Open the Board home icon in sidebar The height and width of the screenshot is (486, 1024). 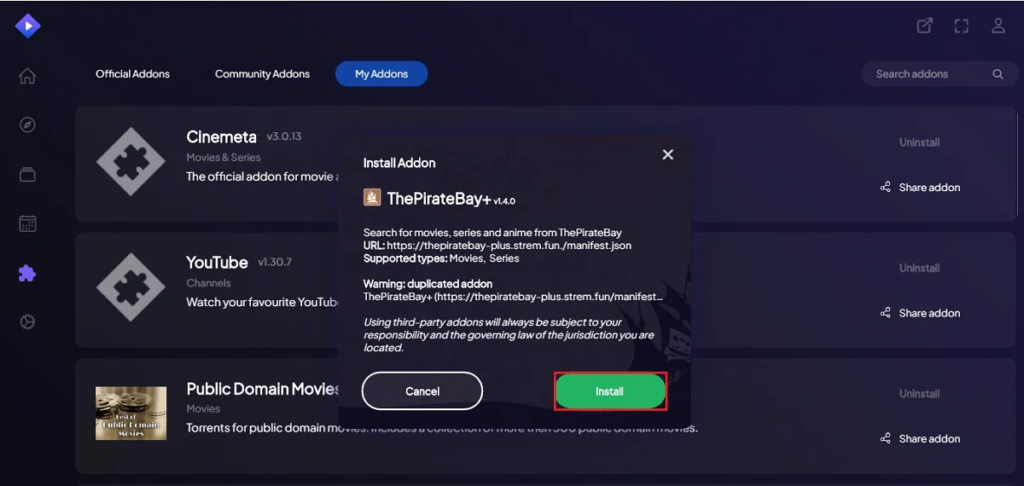[27, 76]
